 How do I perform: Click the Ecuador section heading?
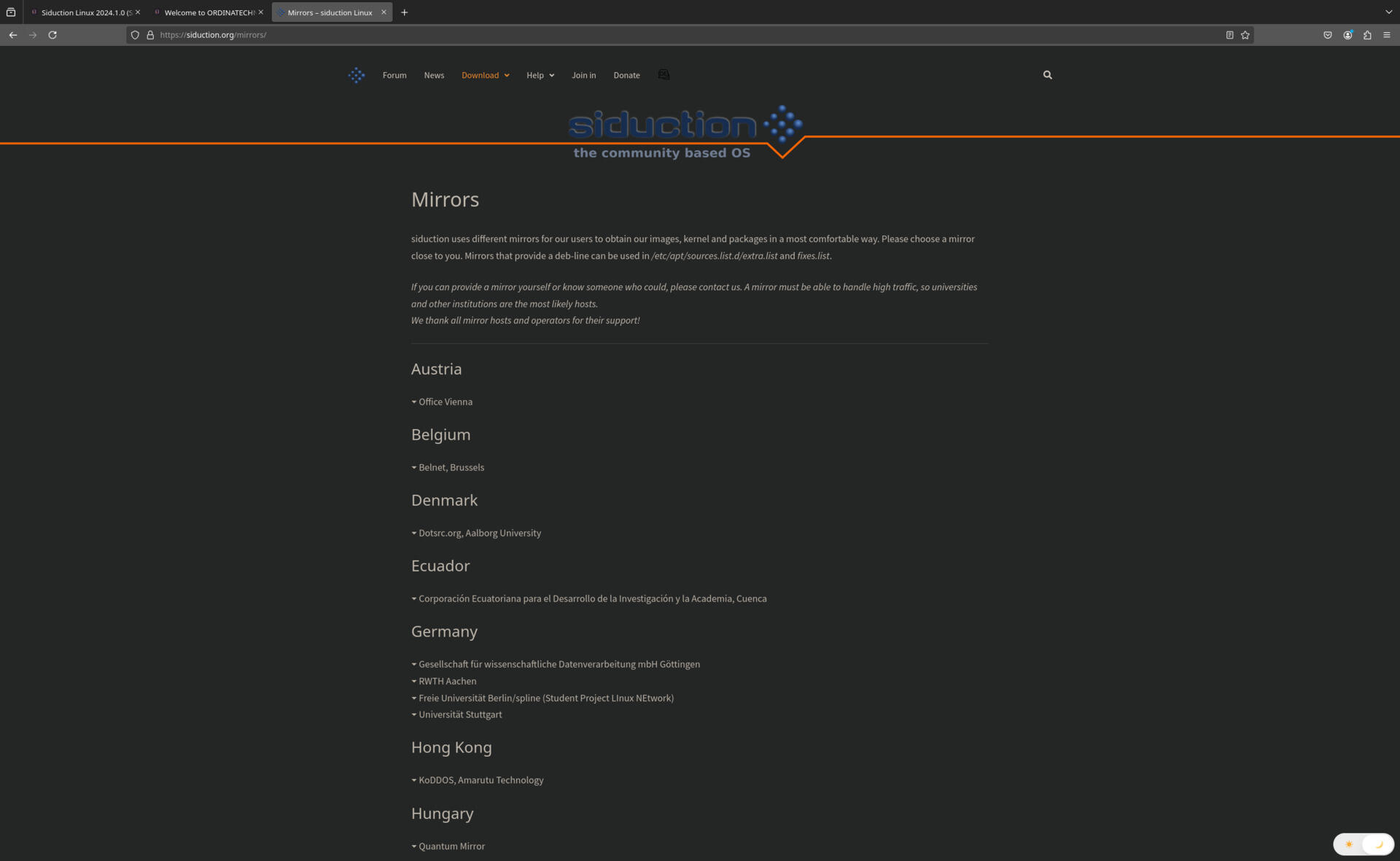[x=440, y=566]
